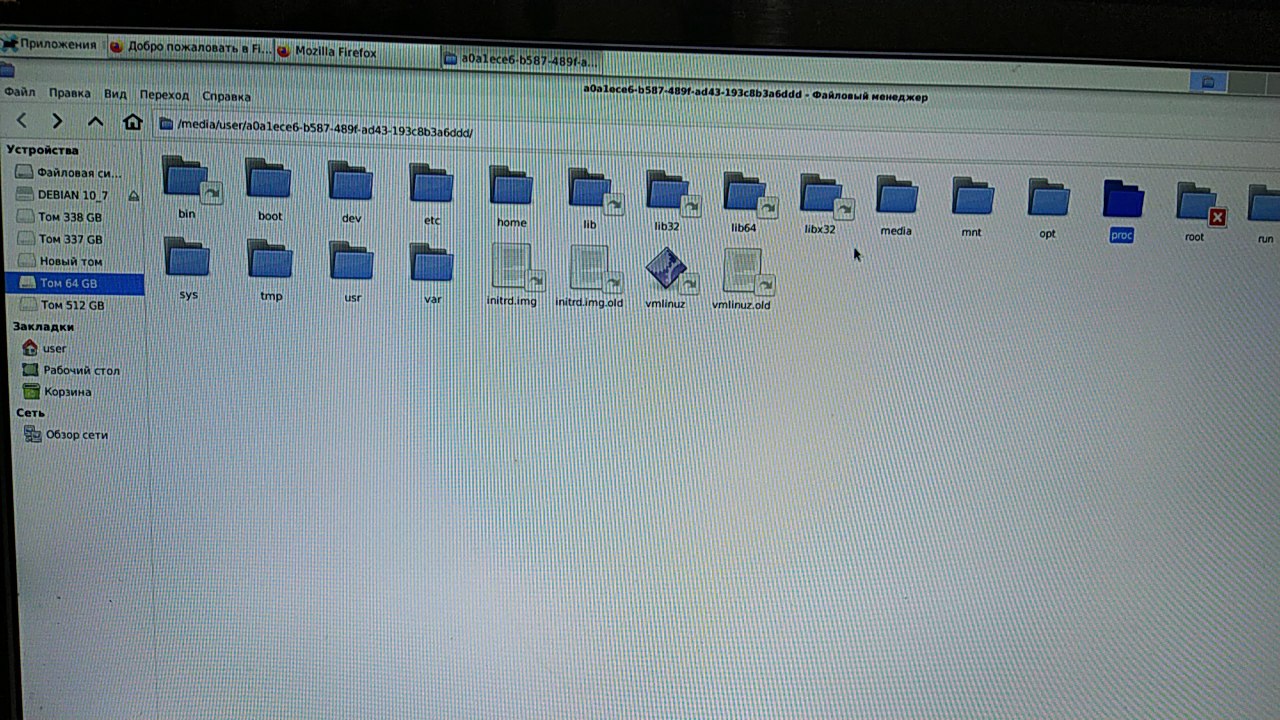Open the Файл menu
Viewport: 1280px width, 720px height.
(19, 92)
